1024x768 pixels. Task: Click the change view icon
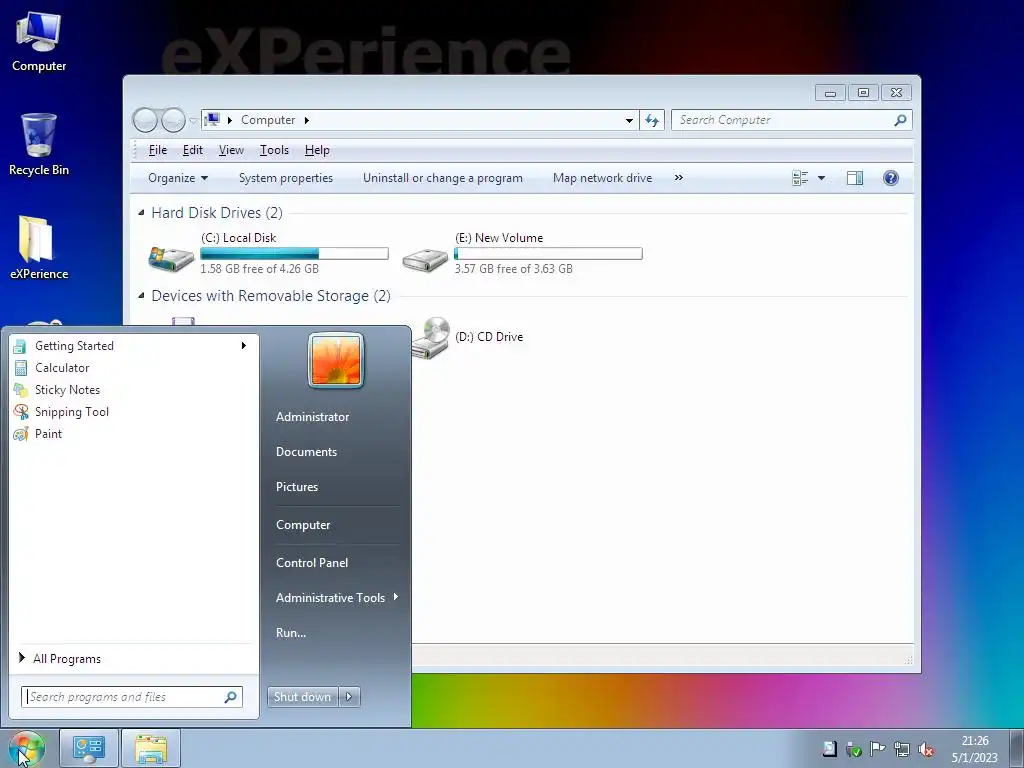[x=800, y=178]
